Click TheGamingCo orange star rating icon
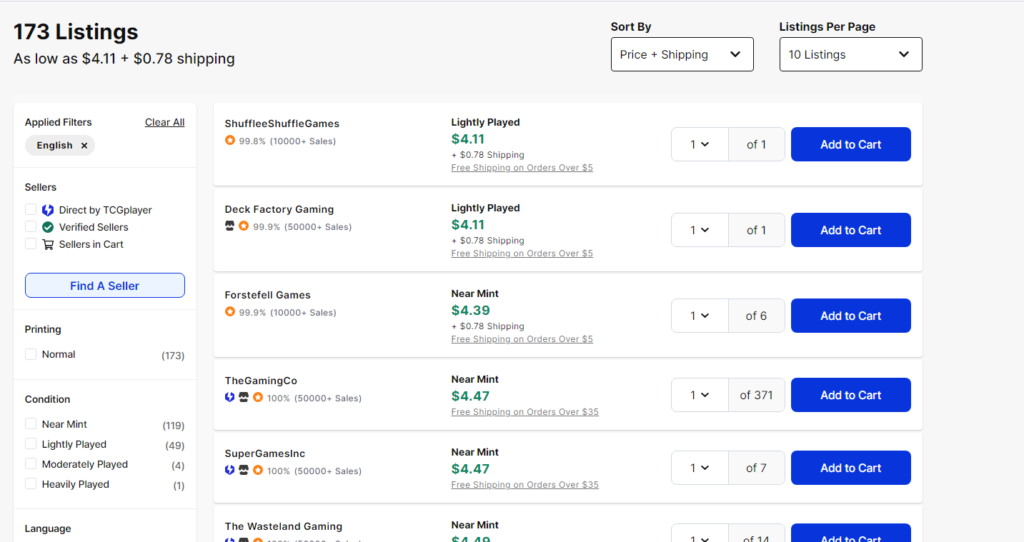The width and height of the screenshot is (1024, 542). pyautogui.click(x=258, y=397)
